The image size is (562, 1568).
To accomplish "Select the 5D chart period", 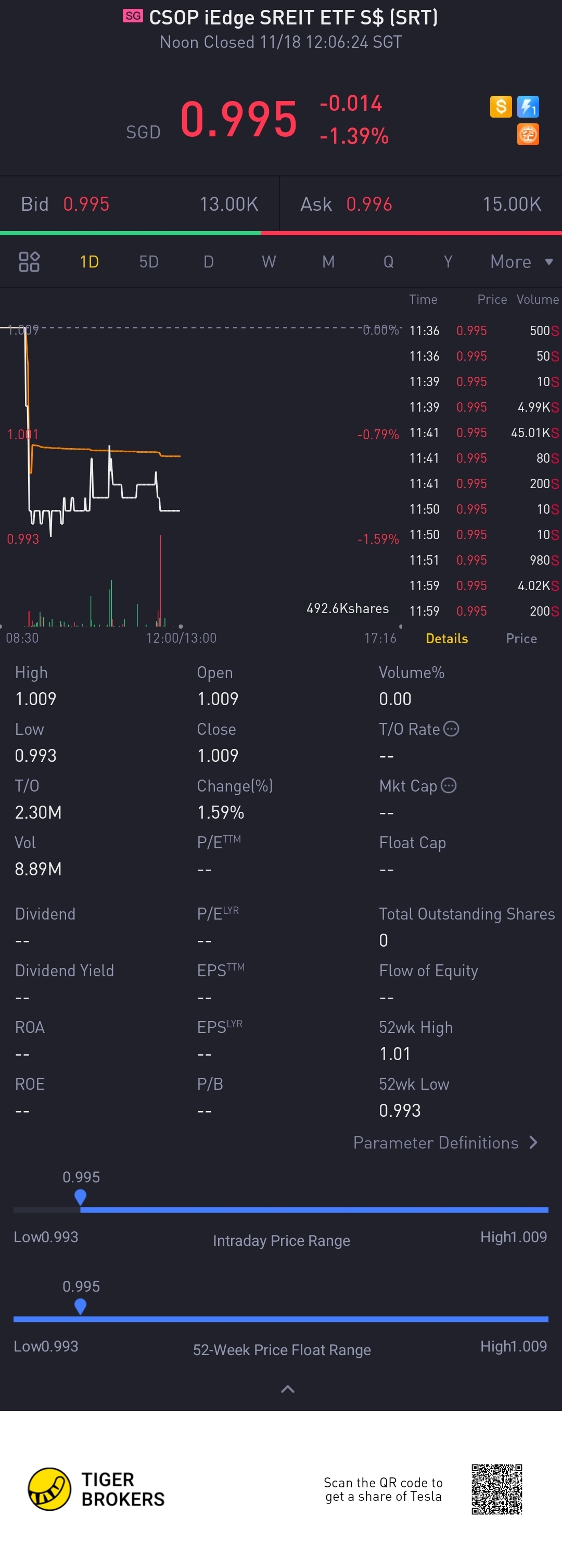I will coord(149,262).
